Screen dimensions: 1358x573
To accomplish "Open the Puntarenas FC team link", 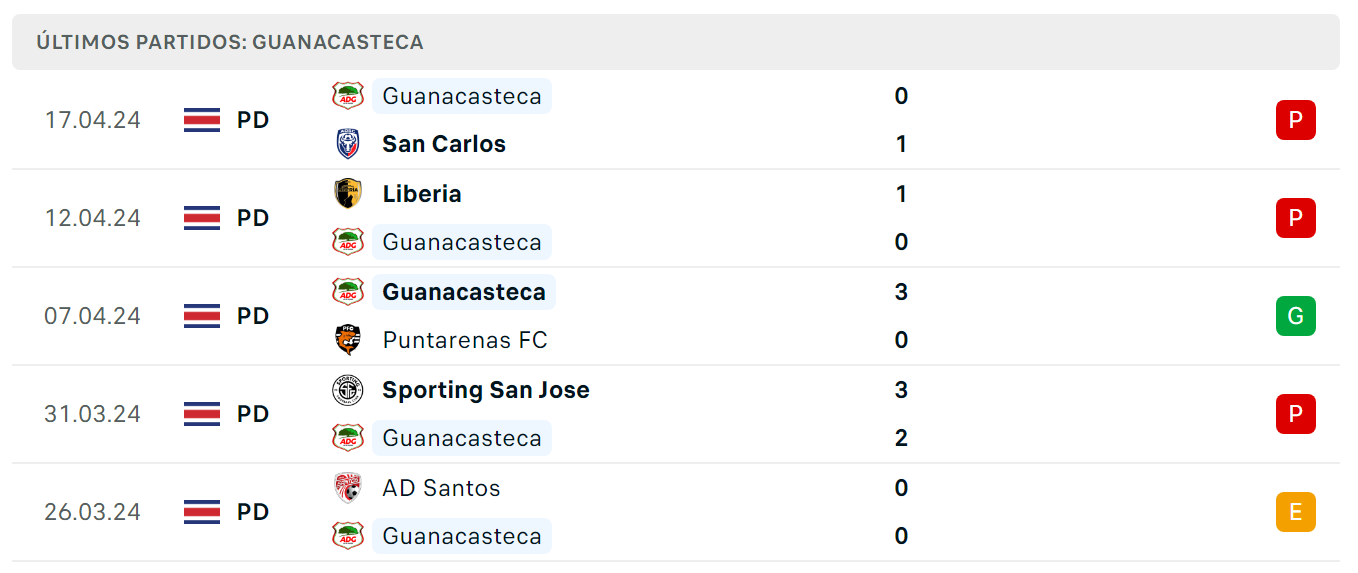I will [465, 340].
